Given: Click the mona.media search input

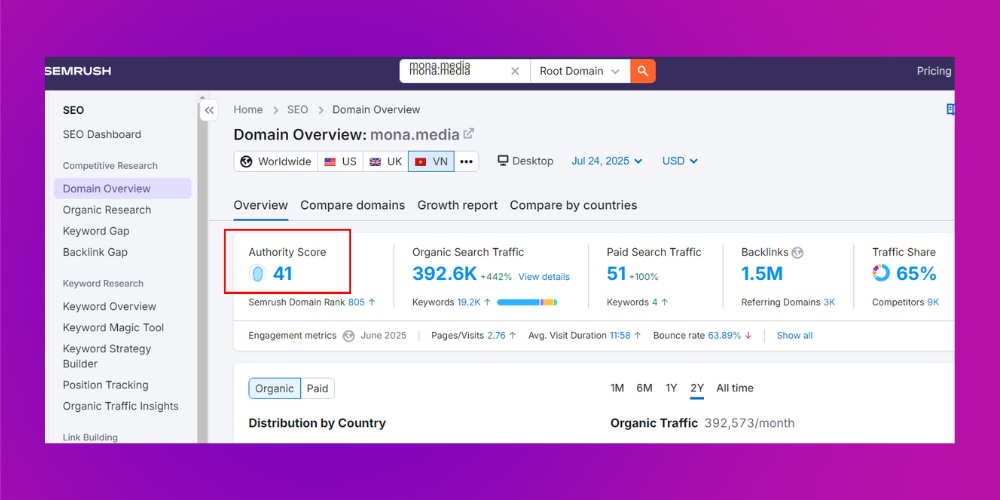Looking at the screenshot, I should pos(457,71).
